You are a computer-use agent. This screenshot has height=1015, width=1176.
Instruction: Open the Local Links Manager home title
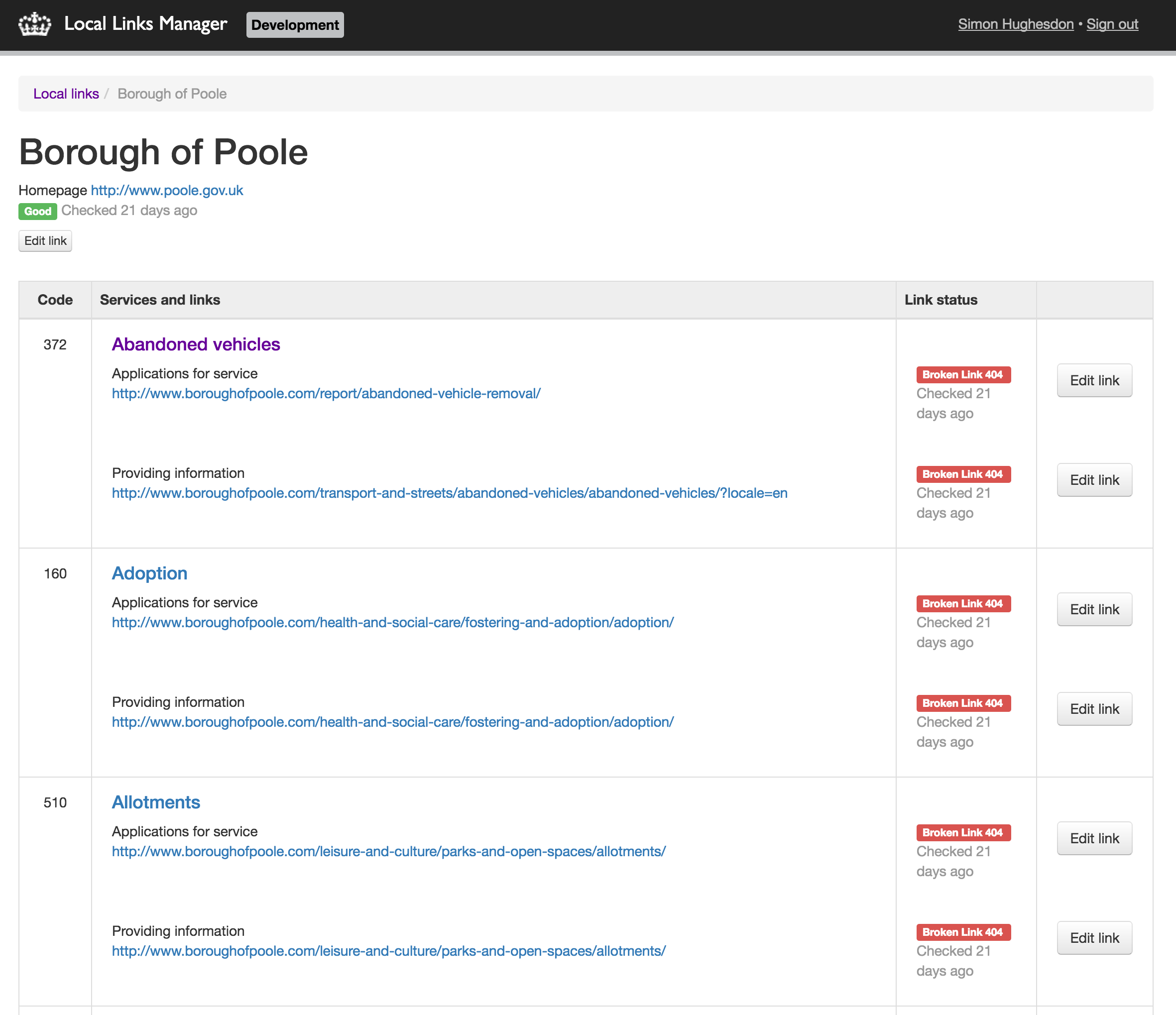(145, 24)
